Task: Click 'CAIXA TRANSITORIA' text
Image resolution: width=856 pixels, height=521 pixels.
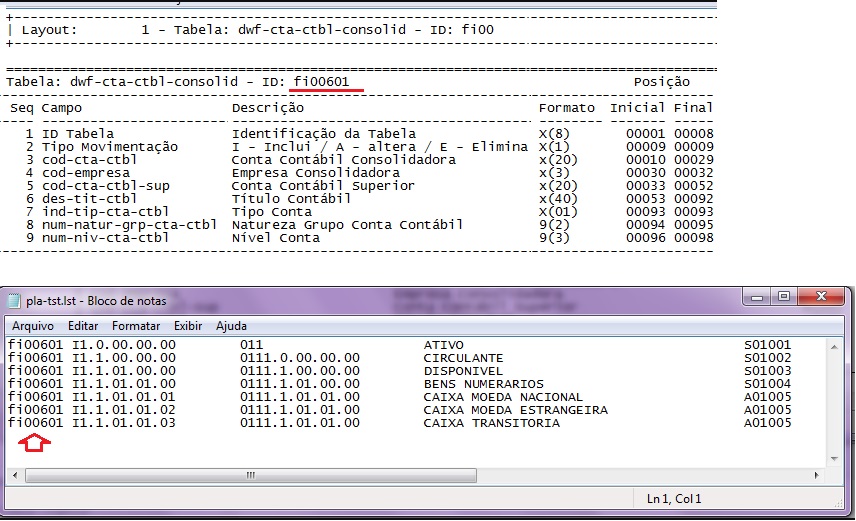Action: (491, 423)
